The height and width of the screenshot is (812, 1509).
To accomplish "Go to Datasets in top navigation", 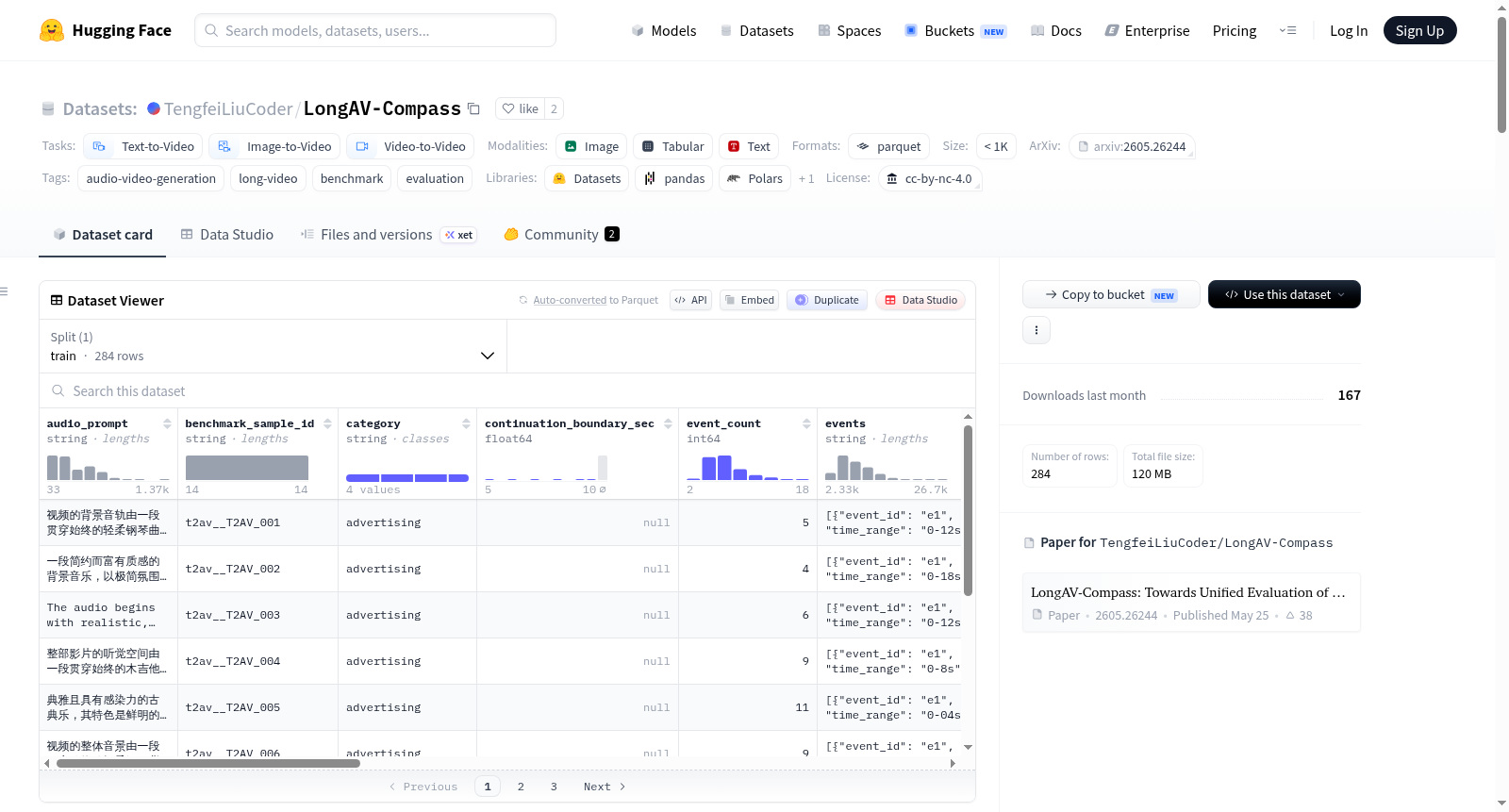I will click(756, 30).
